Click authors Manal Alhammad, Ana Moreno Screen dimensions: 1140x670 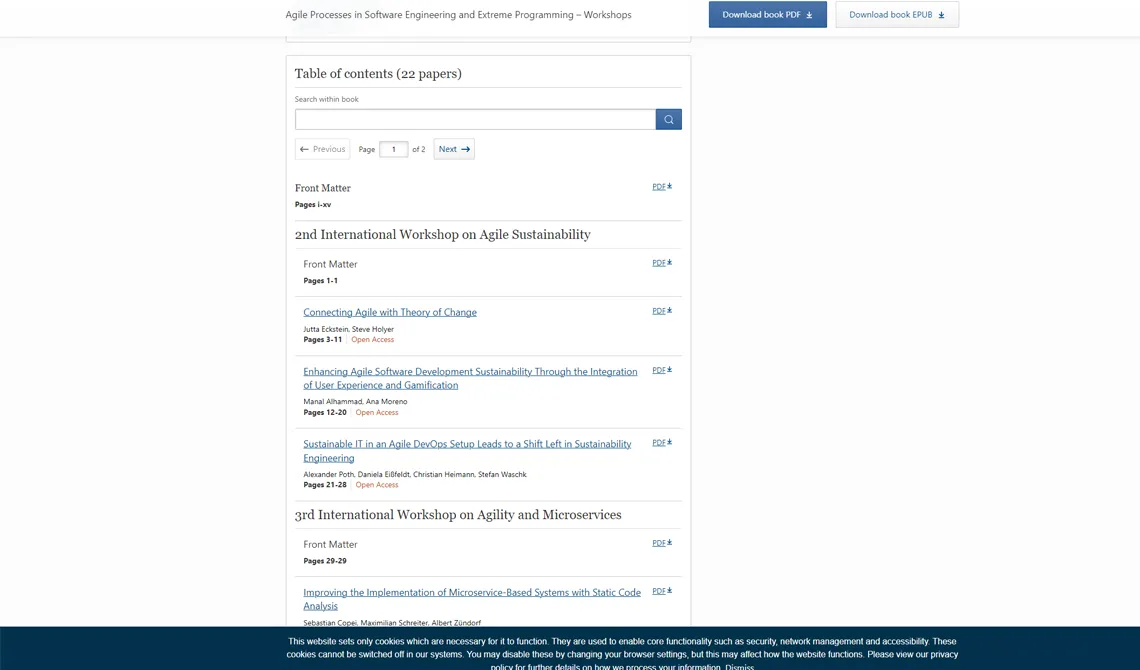tap(355, 401)
